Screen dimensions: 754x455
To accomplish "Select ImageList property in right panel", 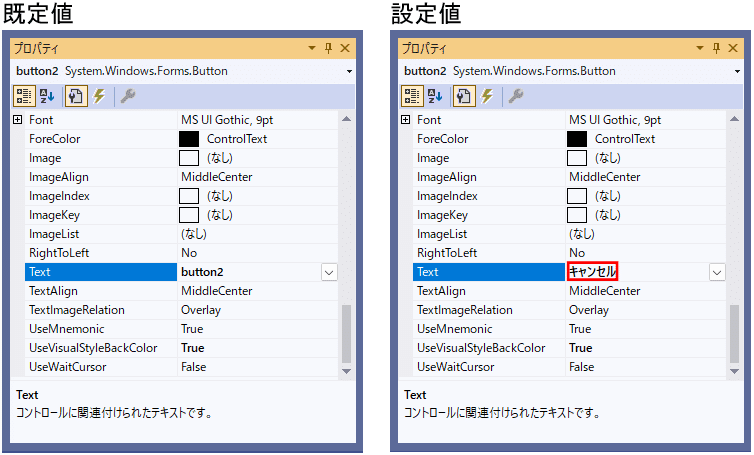I will [x=489, y=234].
